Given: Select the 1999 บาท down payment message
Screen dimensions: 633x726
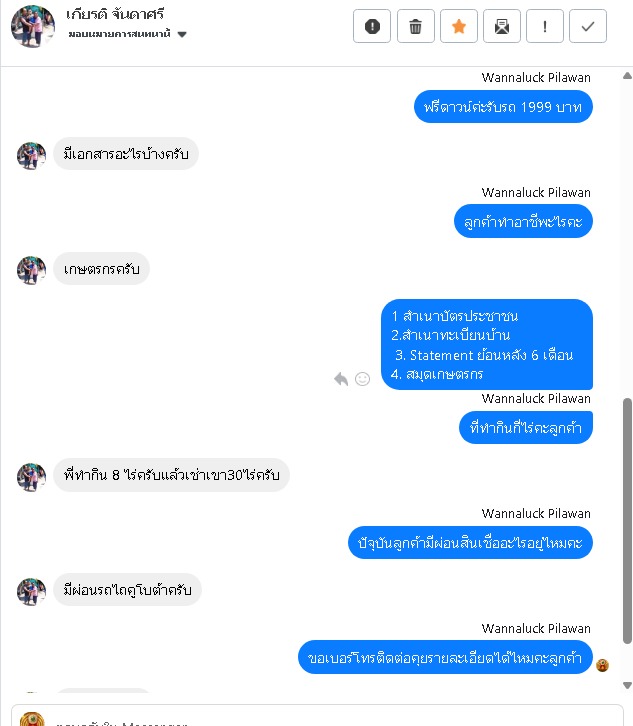Looking at the screenshot, I should 503,107.
